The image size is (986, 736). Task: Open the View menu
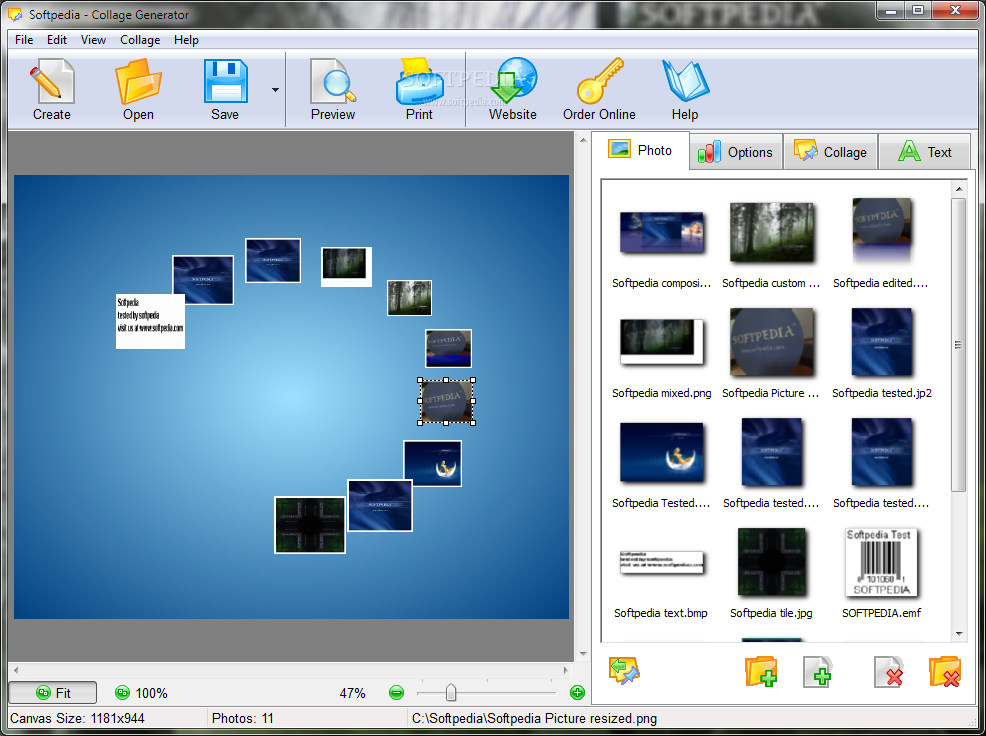point(93,40)
